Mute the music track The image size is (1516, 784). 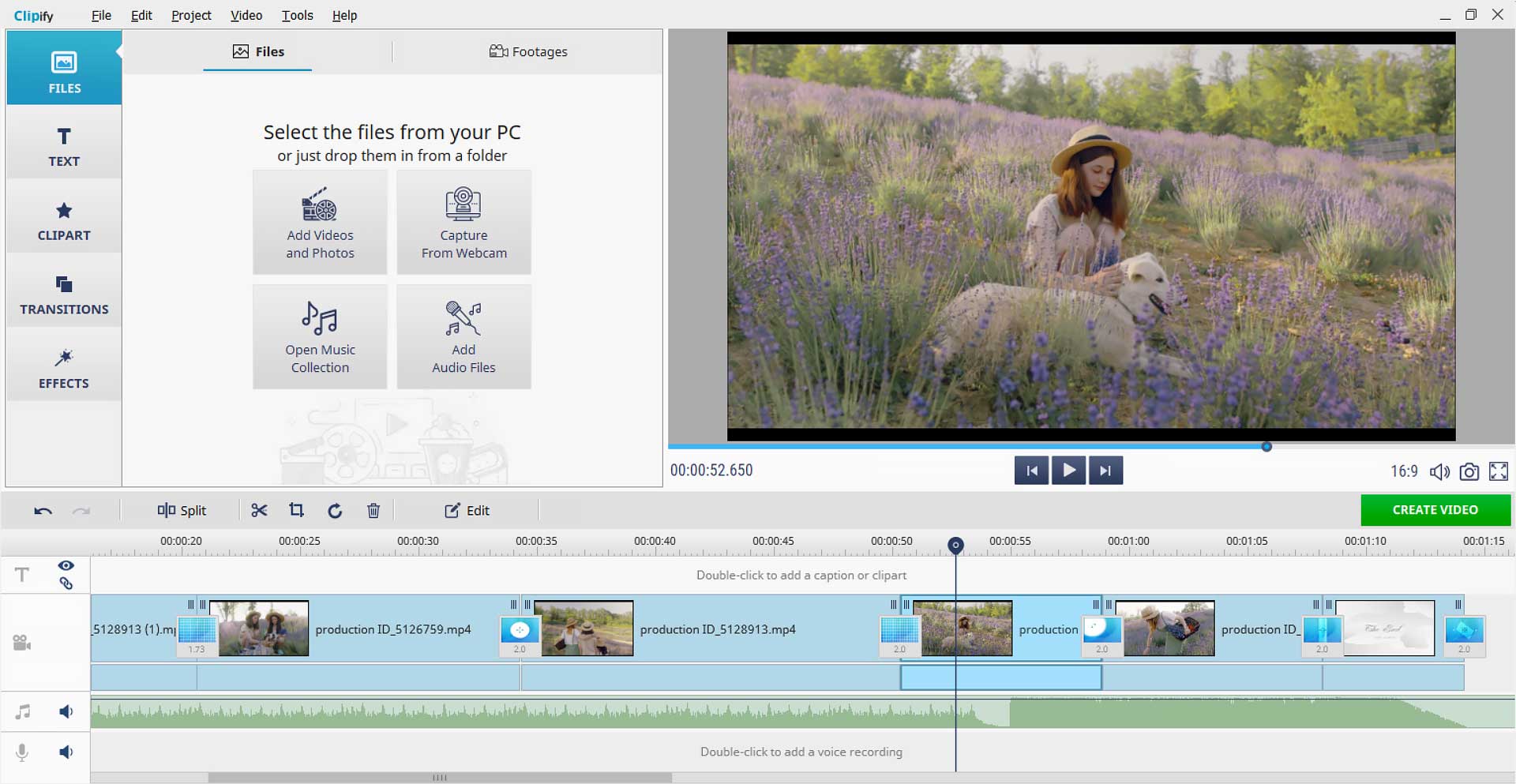(66, 711)
